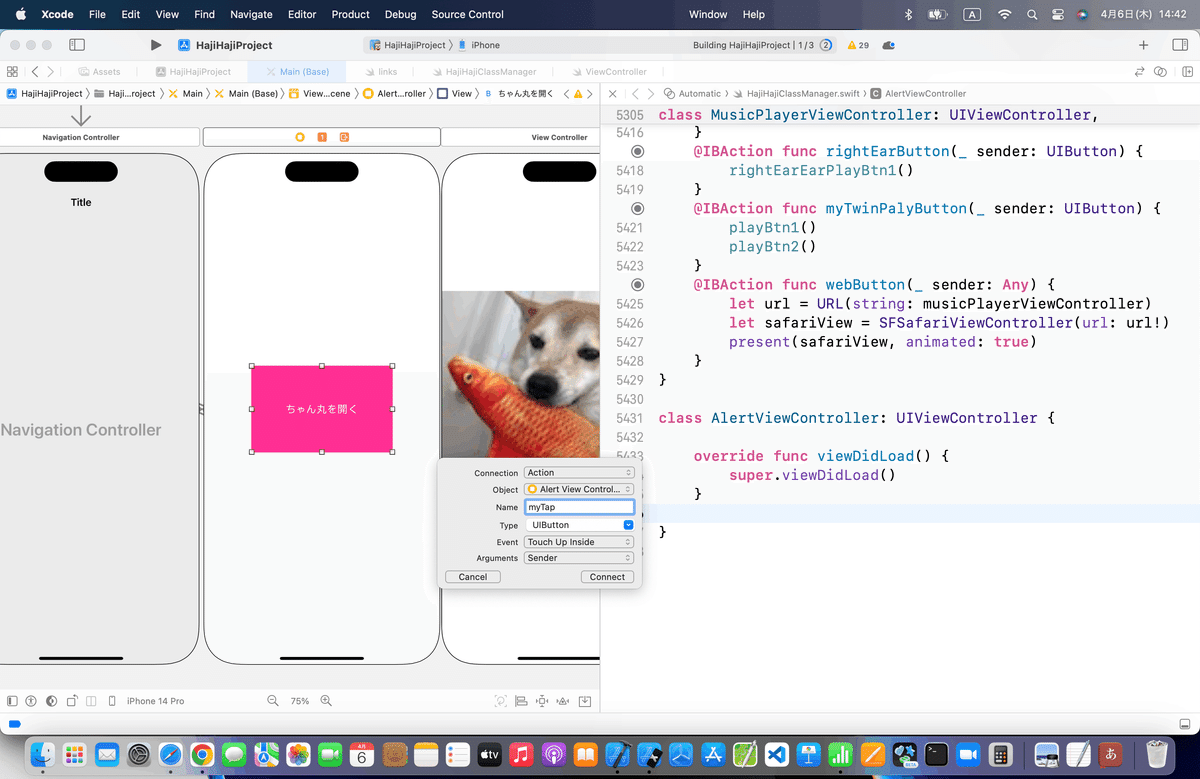Screen dimensions: 1200x779
Task: Click the Name field containing myTap
Action: pos(579,507)
